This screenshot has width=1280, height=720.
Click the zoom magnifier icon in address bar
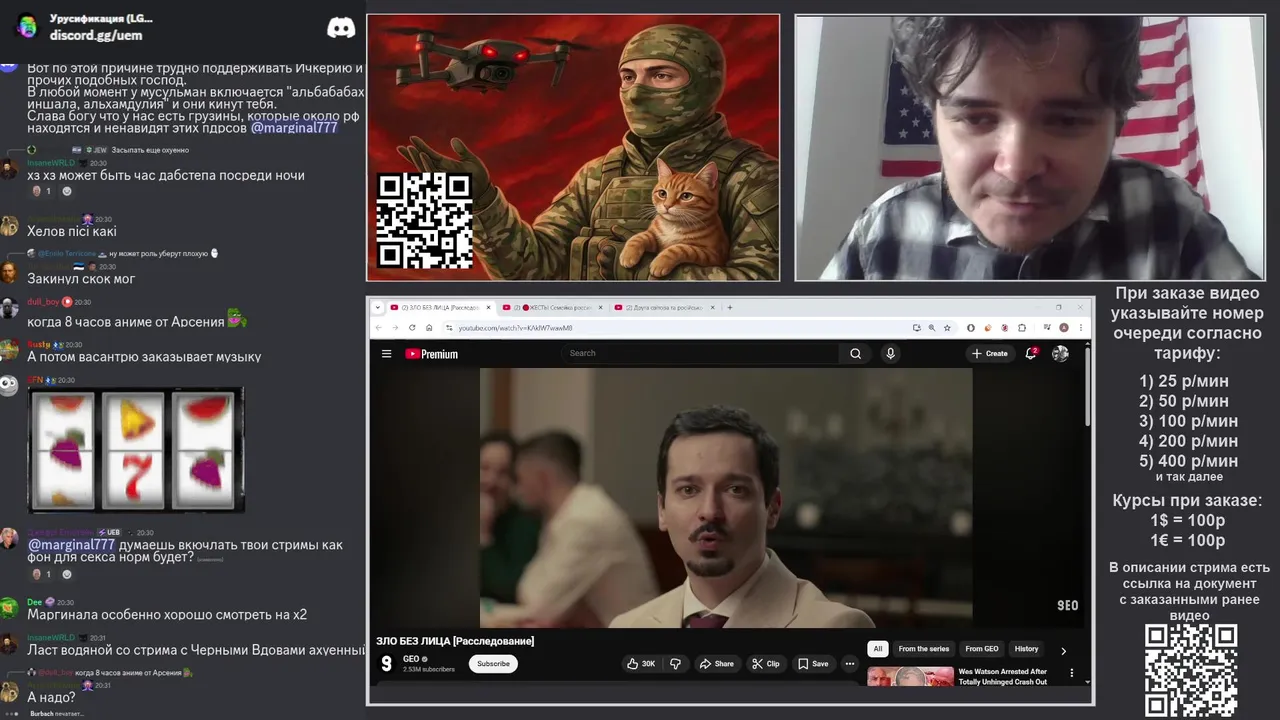click(x=932, y=328)
